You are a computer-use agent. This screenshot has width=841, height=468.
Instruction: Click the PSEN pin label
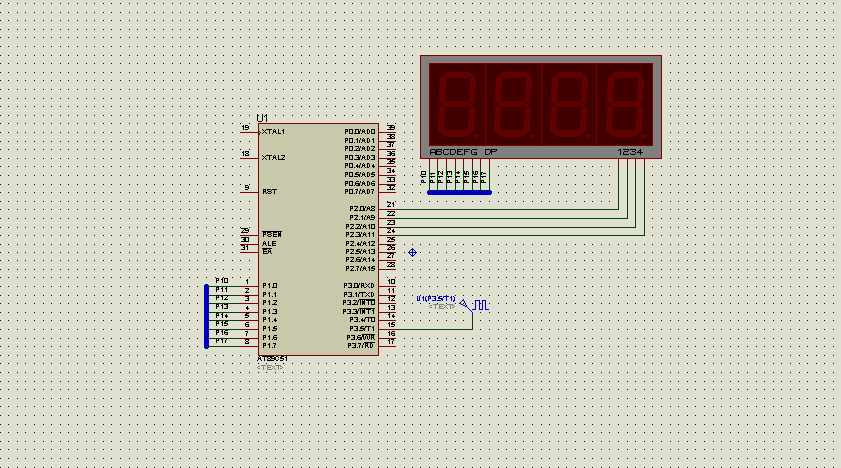[272, 235]
